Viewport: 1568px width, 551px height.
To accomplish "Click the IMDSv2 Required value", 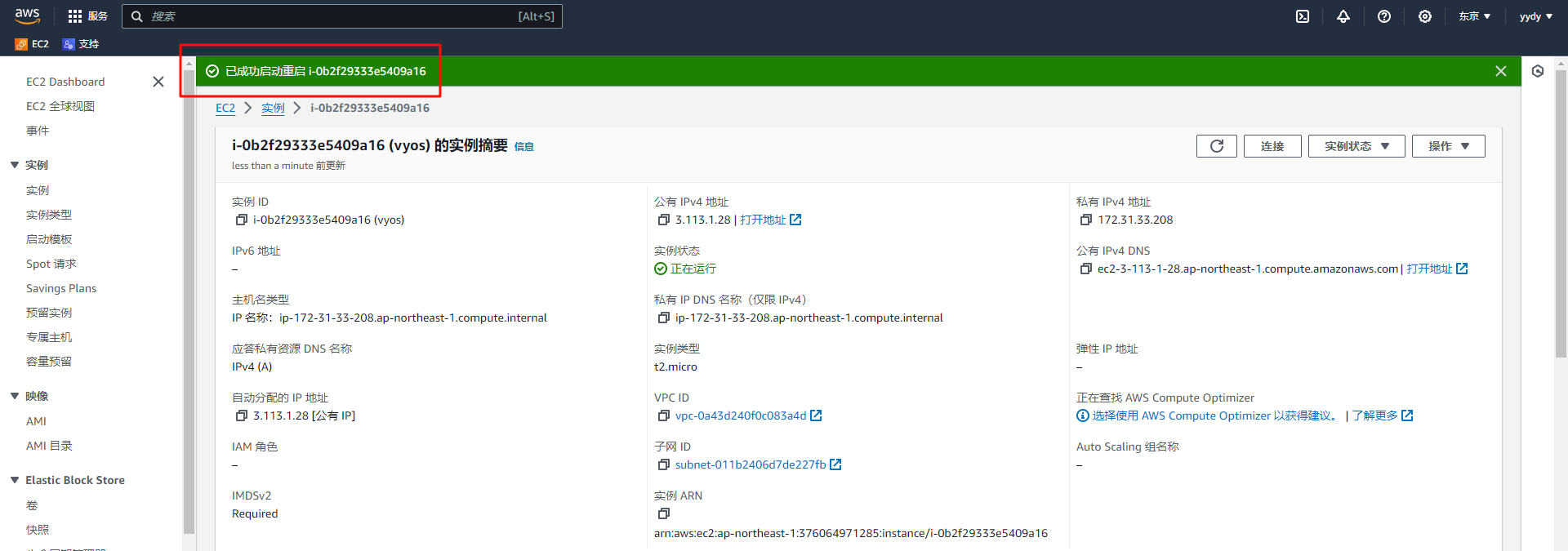I will 255,513.
